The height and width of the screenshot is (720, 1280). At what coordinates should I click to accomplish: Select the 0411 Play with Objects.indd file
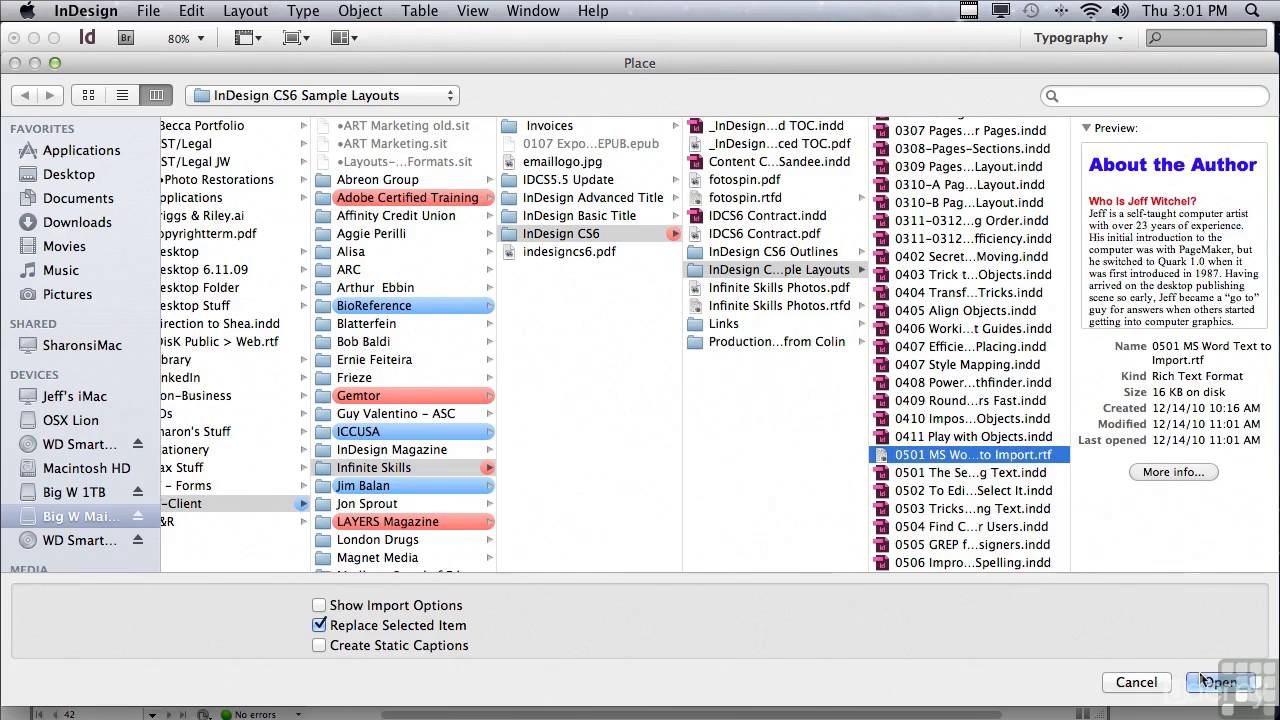[x=972, y=436]
